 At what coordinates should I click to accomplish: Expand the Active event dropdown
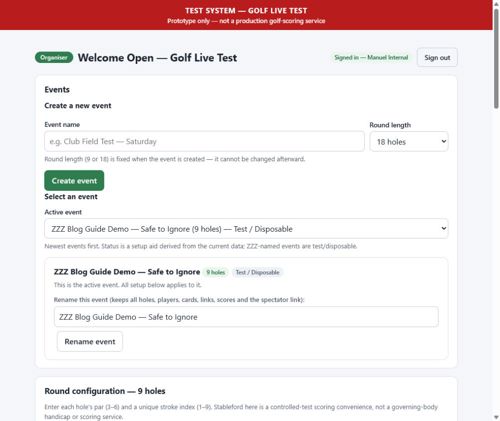(246, 229)
